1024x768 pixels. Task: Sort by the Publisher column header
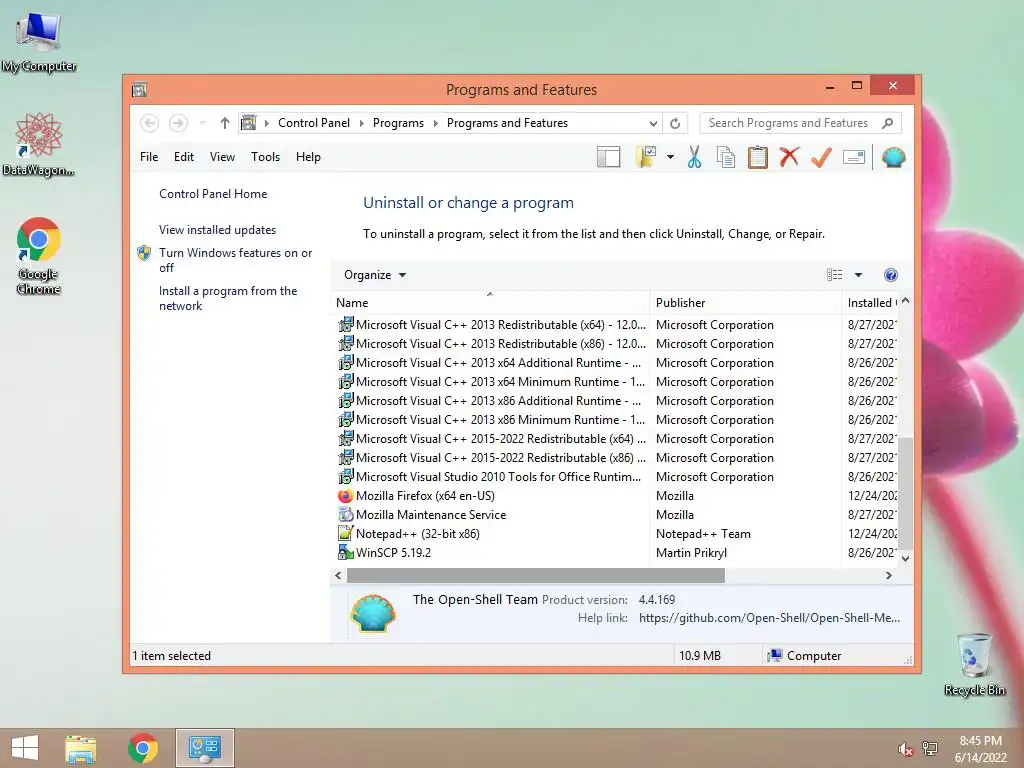point(745,302)
